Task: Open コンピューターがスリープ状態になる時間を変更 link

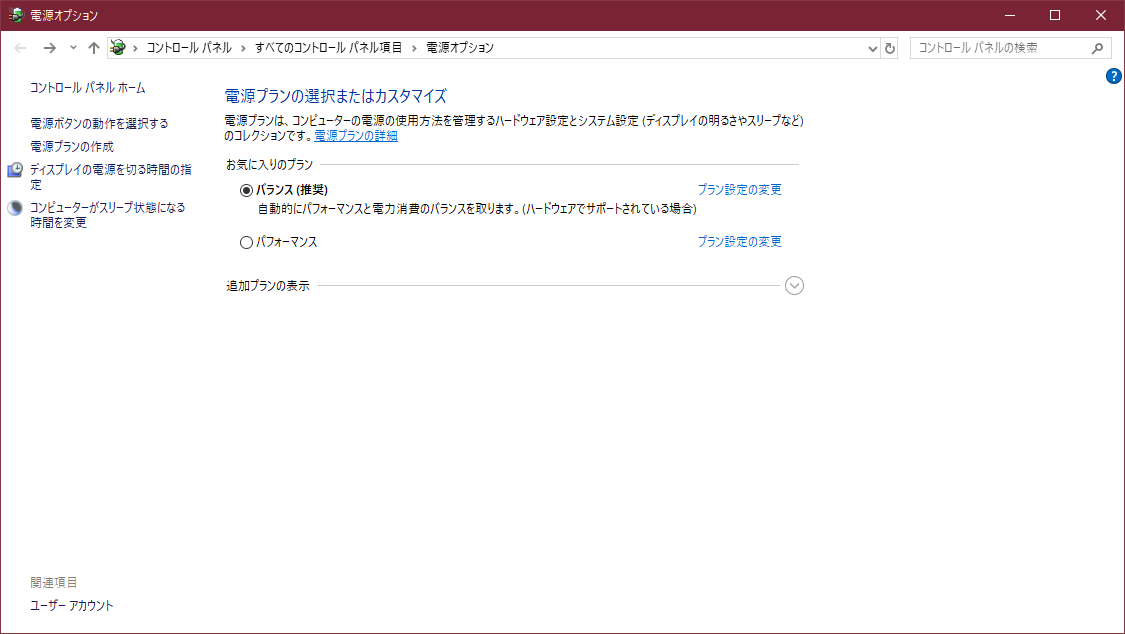Action: click(108, 215)
